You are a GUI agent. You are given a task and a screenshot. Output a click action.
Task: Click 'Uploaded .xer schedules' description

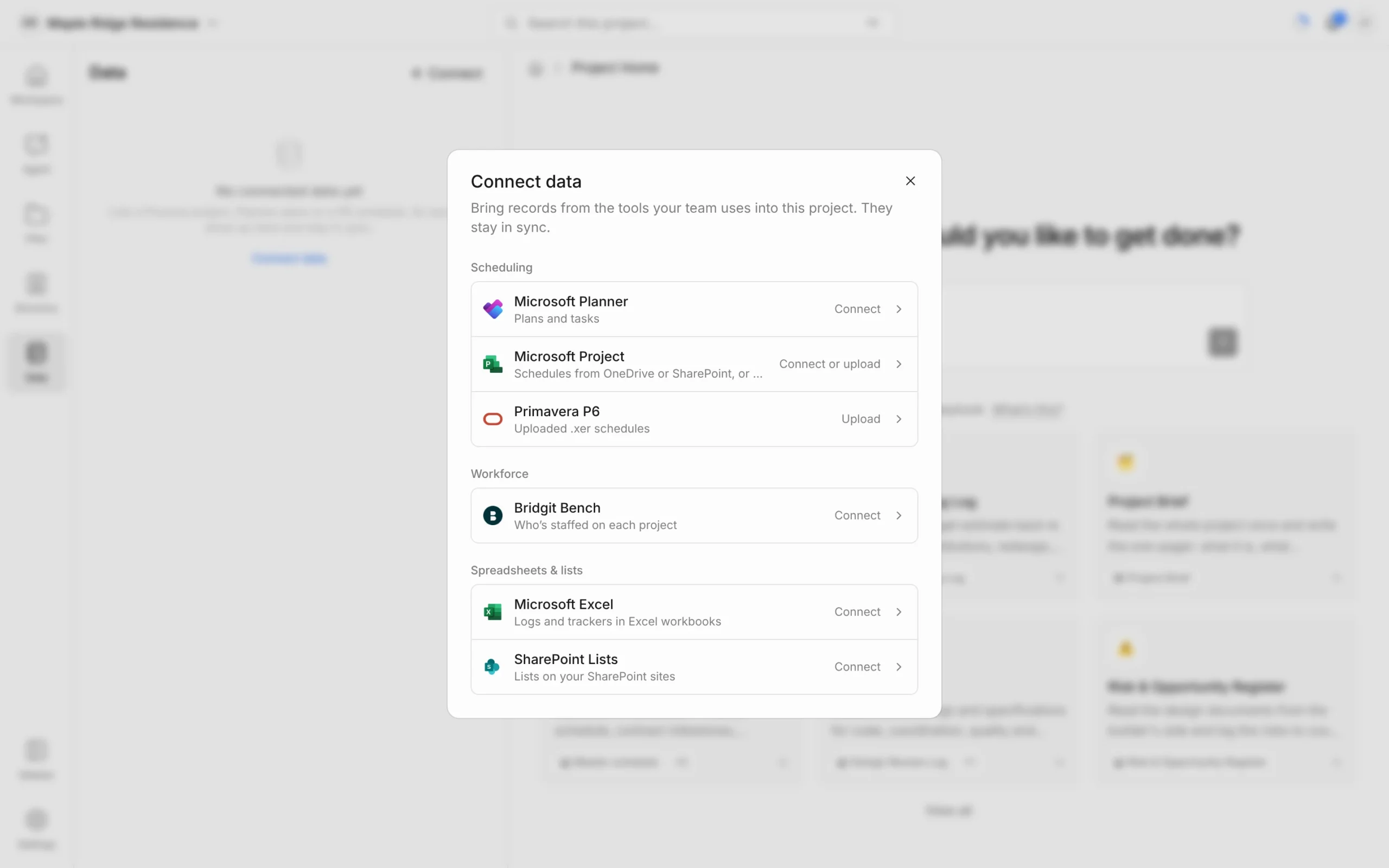(582, 429)
